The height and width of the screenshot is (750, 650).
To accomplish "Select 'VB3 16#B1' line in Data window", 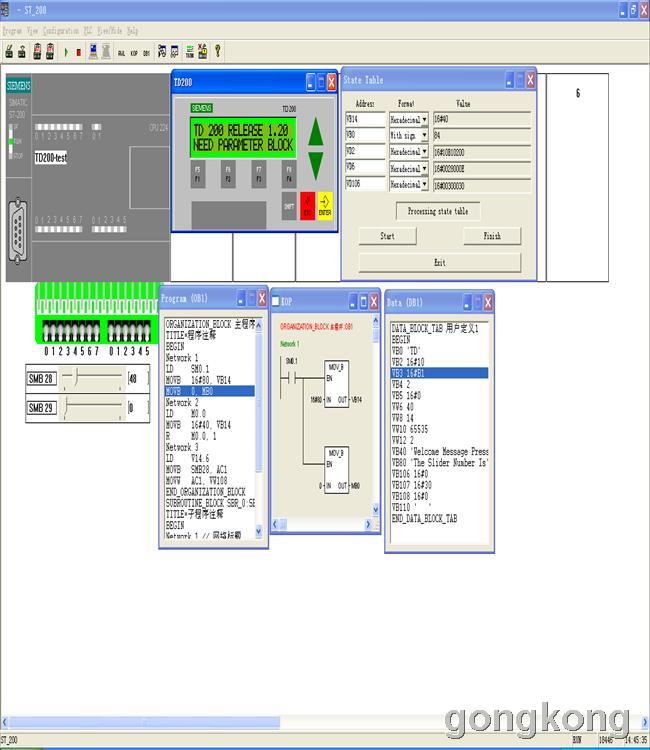I will (x=440, y=373).
